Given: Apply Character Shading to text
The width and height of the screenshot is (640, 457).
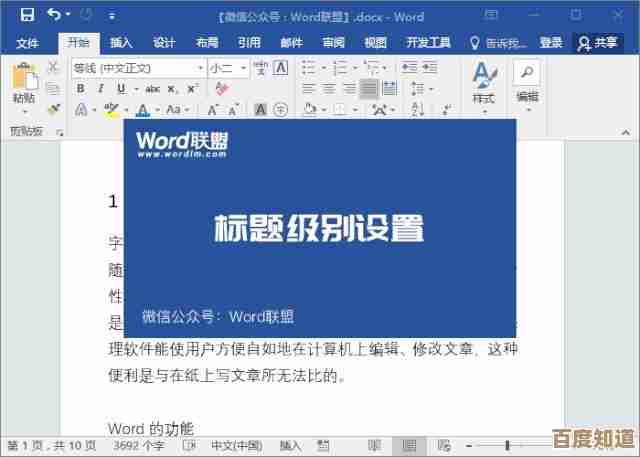Looking at the screenshot, I should click(260, 109).
